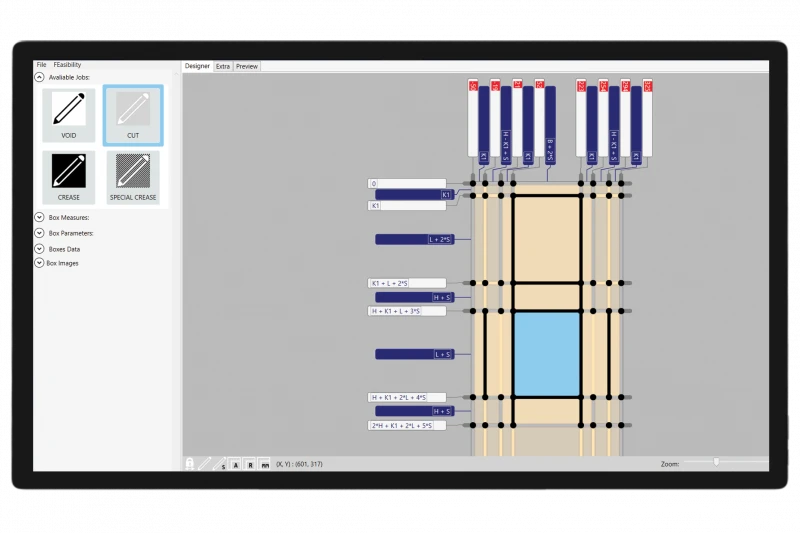The image size is (800, 533).
Task: Expand the Boxes Data section
Action: click(x=39, y=248)
